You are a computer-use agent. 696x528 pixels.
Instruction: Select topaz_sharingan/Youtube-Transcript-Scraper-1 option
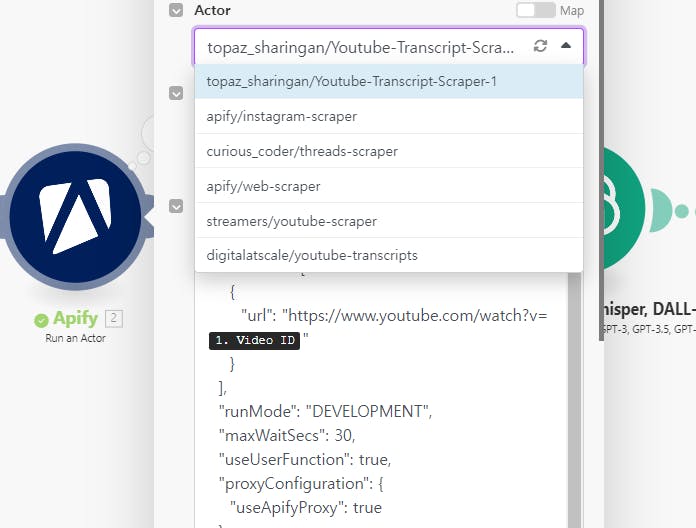pyautogui.click(x=389, y=82)
